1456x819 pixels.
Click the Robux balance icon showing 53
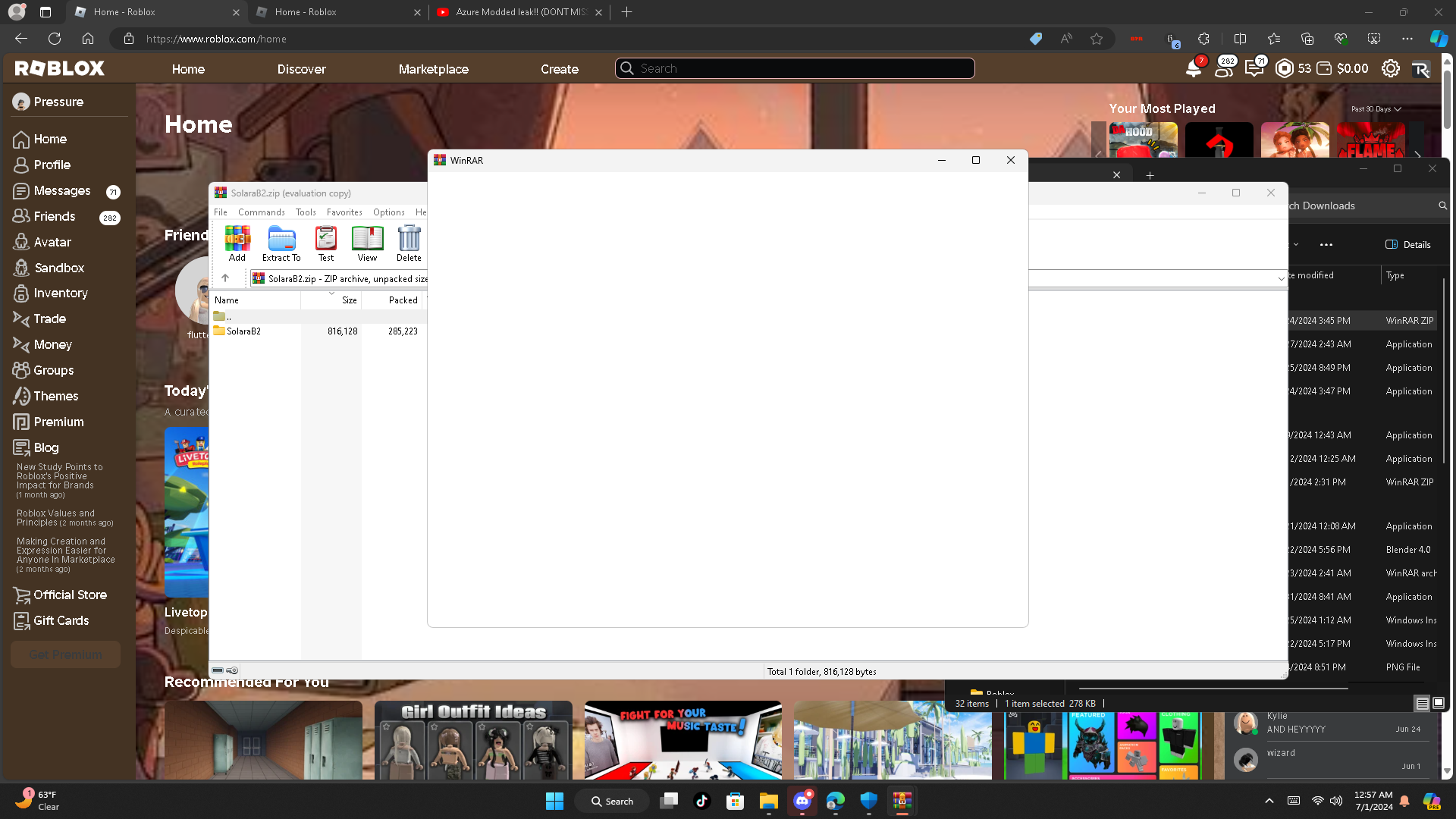[x=1285, y=68]
